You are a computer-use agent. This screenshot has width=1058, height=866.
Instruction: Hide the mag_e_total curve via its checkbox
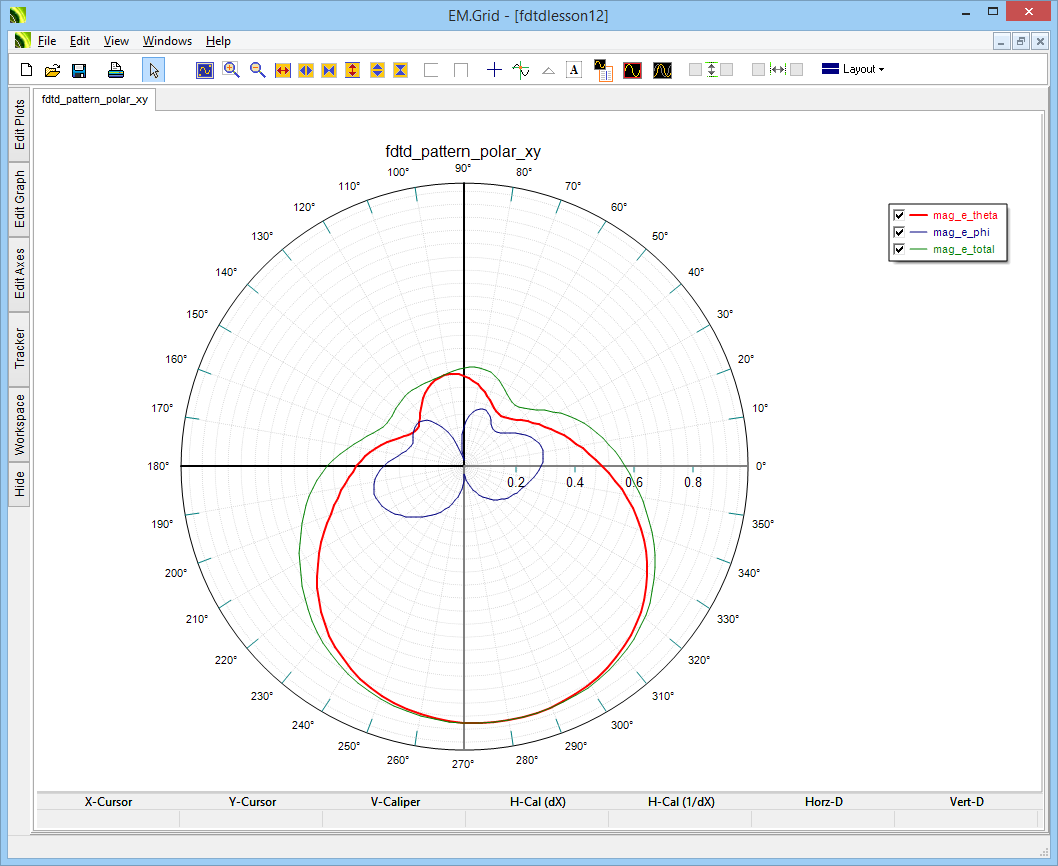[x=899, y=249]
